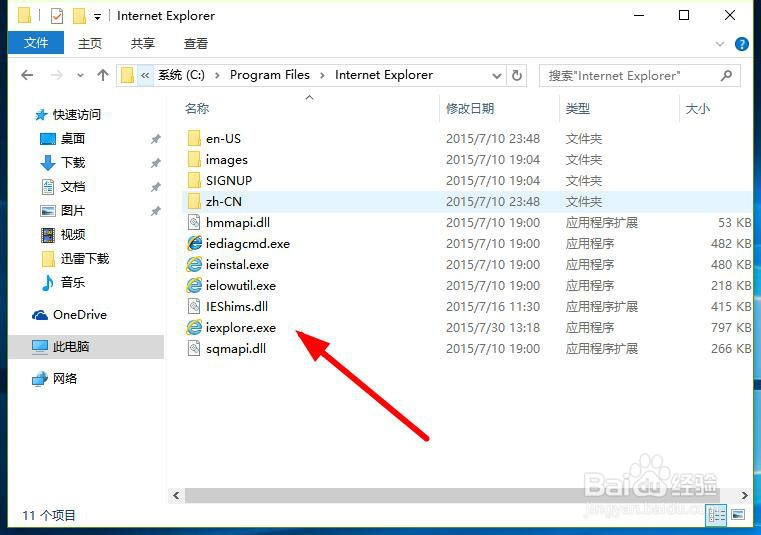This screenshot has height=535, width=761.
Task: Select OneDrive in the navigation pane
Action: point(69,315)
